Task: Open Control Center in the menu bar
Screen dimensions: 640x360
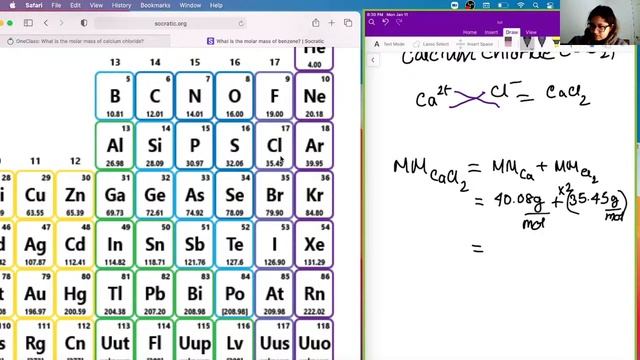Action: coord(550,5)
